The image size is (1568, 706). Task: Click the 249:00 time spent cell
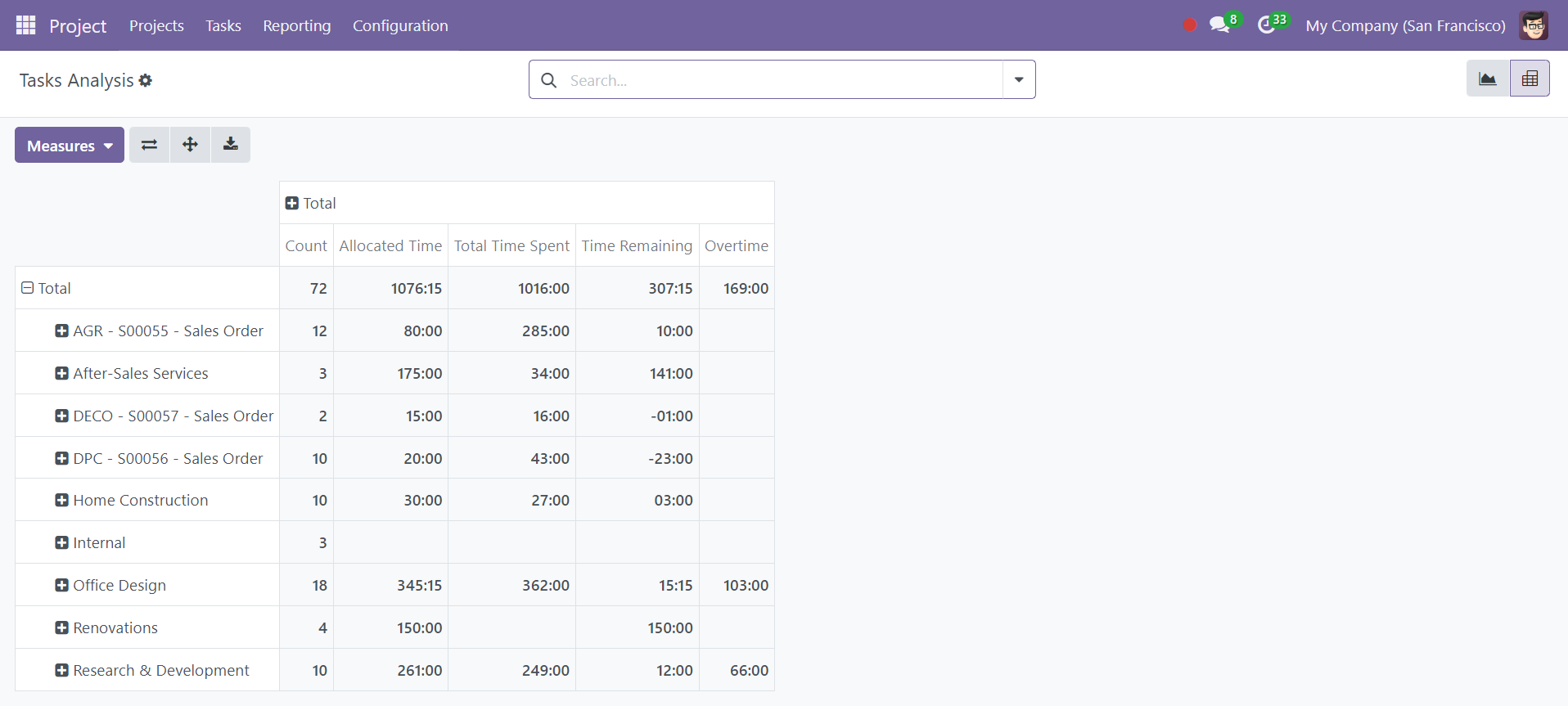point(511,670)
